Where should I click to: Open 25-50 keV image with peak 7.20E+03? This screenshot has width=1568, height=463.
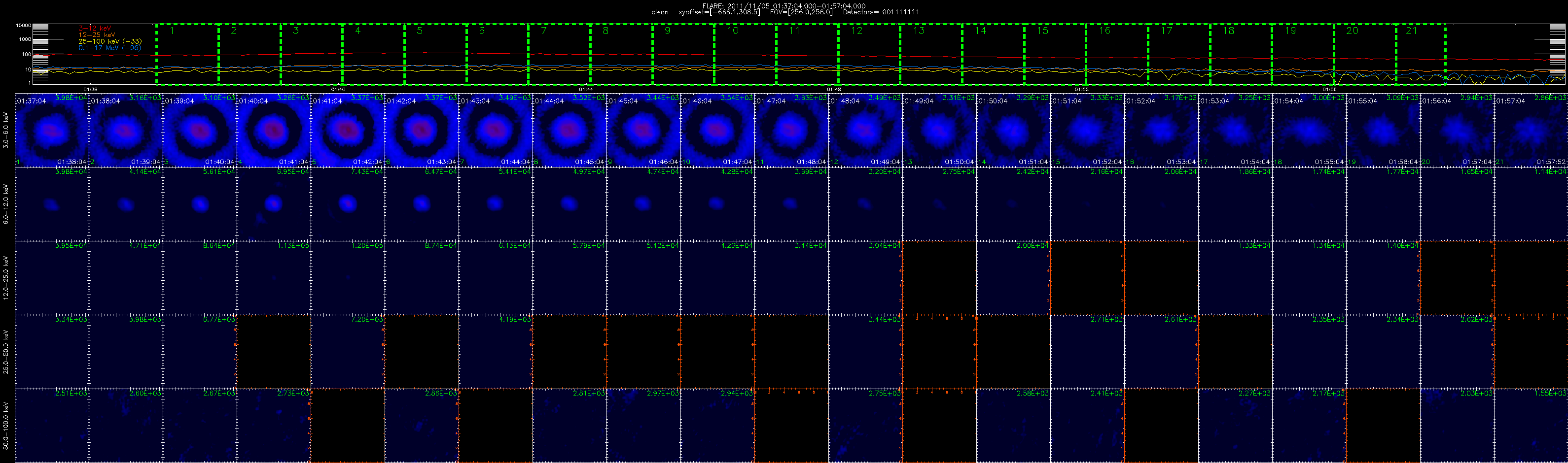348,351
